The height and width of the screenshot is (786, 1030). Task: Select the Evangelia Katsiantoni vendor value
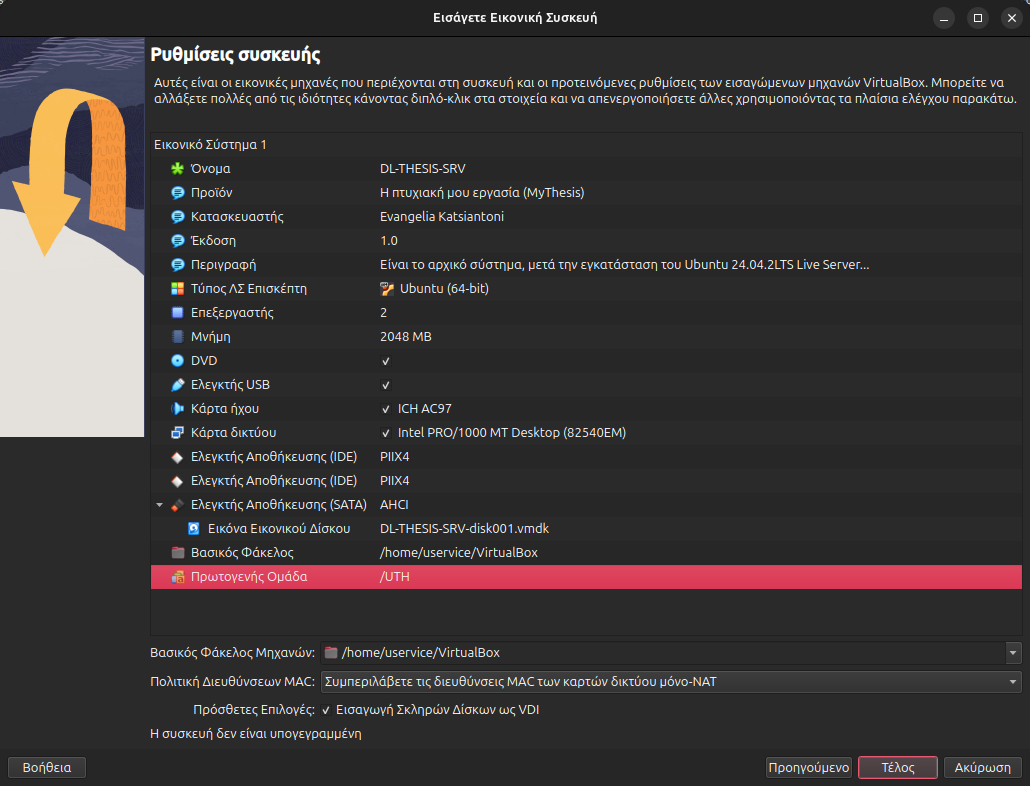click(442, 217)
